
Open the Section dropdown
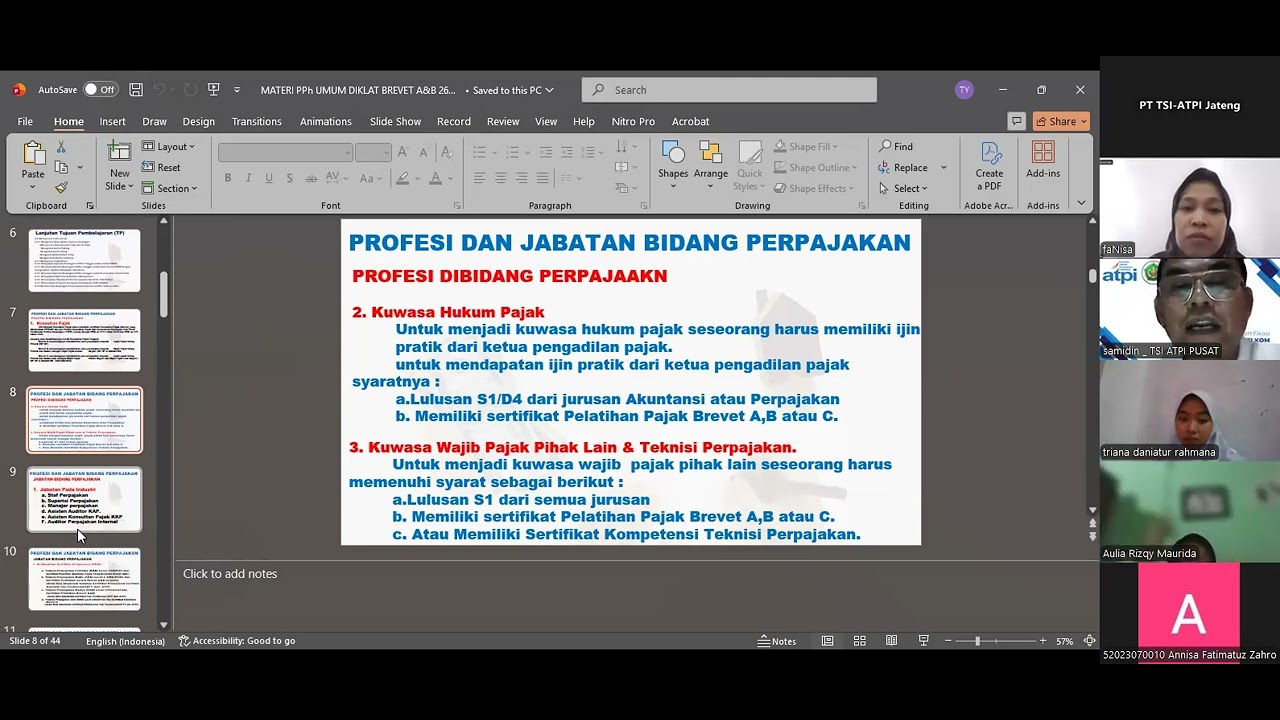click(170, 188)
